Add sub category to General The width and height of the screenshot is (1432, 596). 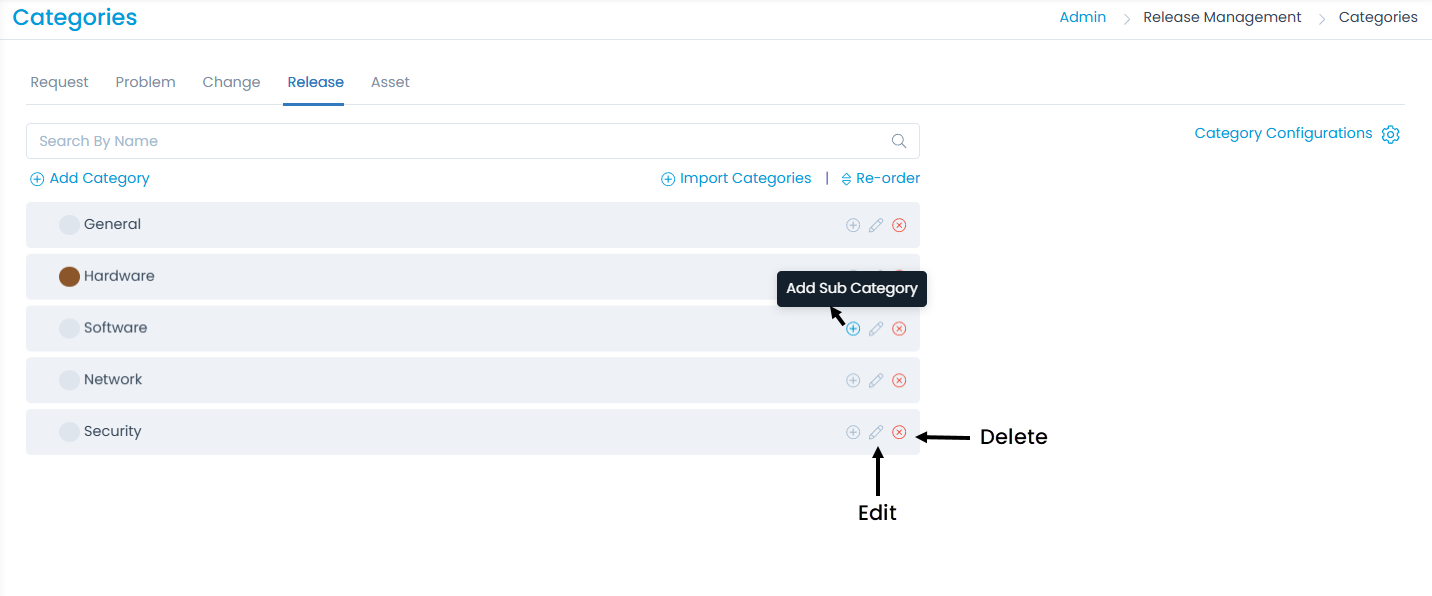pyautogui.click(x=853, y=225)
